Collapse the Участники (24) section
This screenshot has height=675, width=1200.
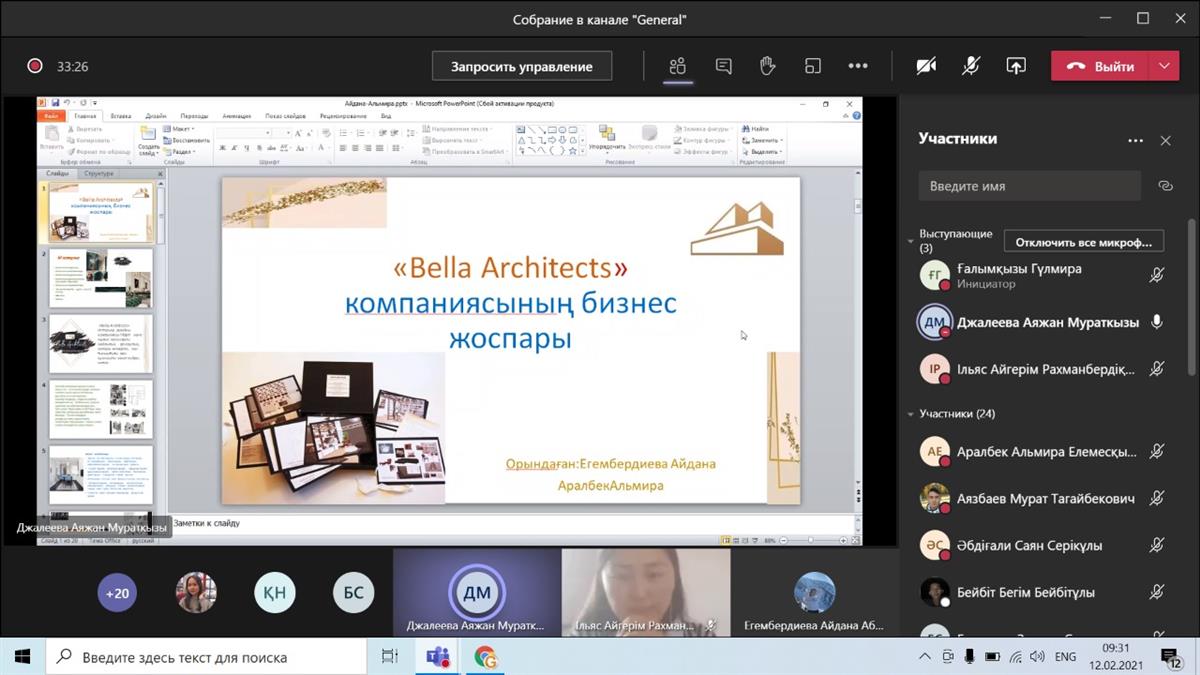coord(911,413)
